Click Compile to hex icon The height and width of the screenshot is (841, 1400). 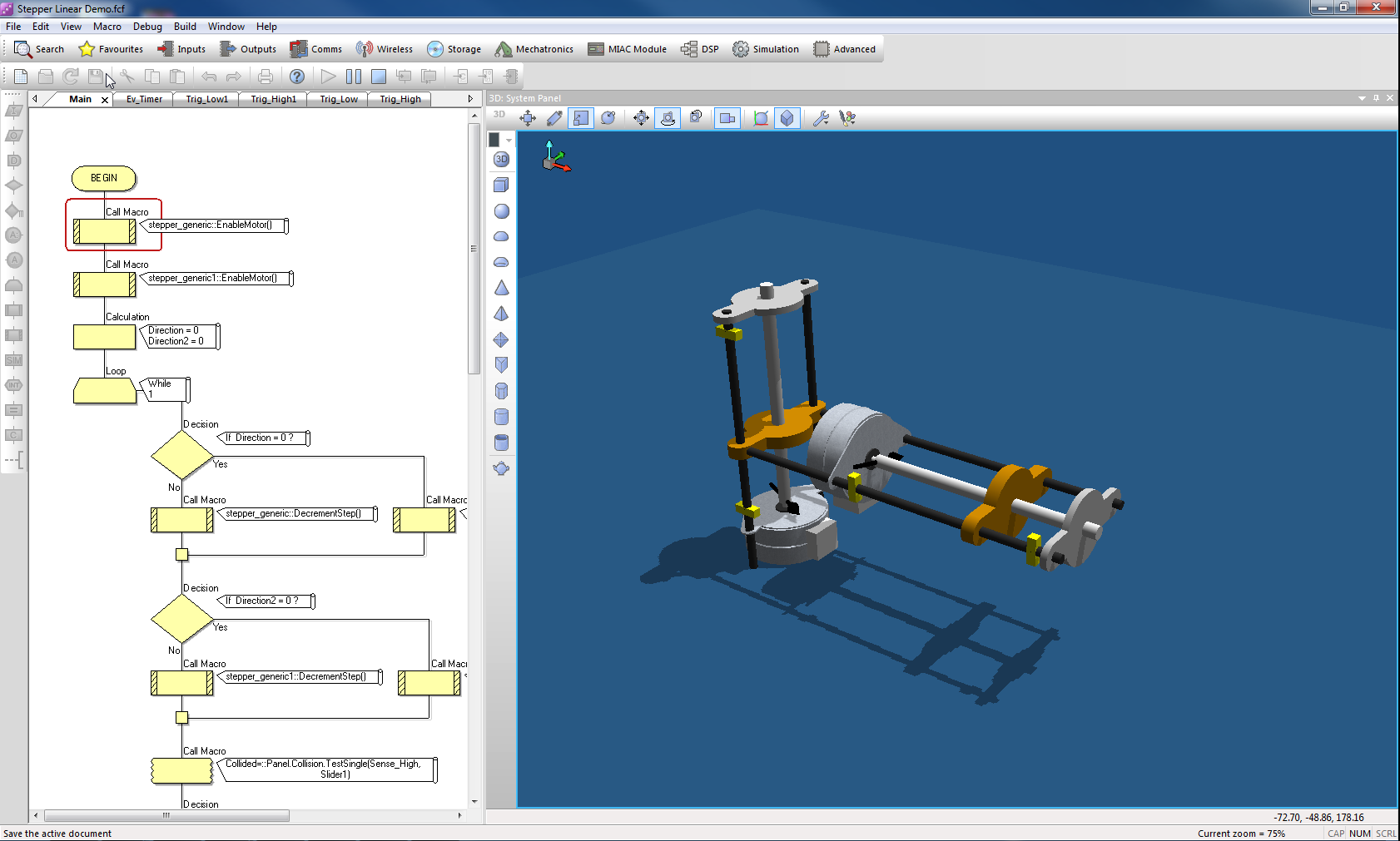click(486, 77)
